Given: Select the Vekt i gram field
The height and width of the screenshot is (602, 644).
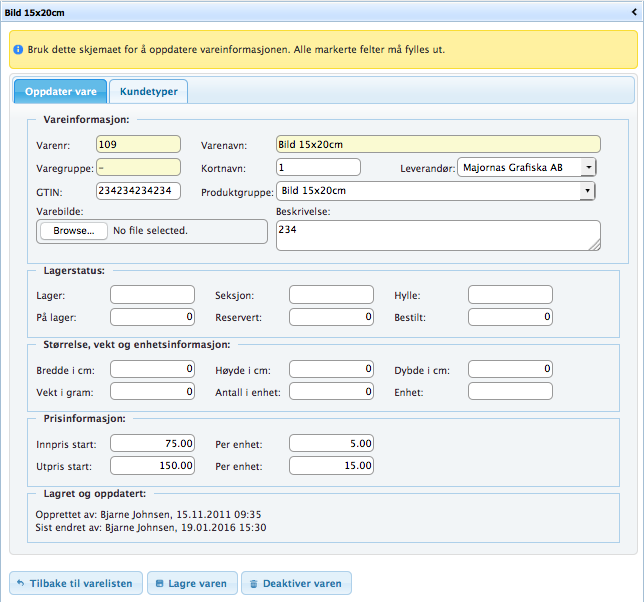Looking at the screenshot, I should [x=152, y=392].
